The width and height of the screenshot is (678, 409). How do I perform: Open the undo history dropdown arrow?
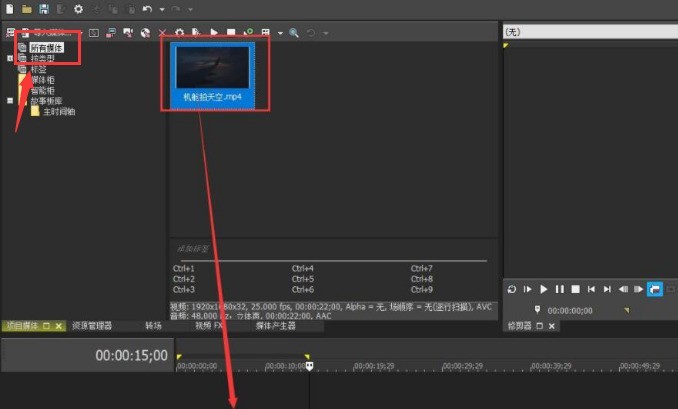click(x=162, y=9)
